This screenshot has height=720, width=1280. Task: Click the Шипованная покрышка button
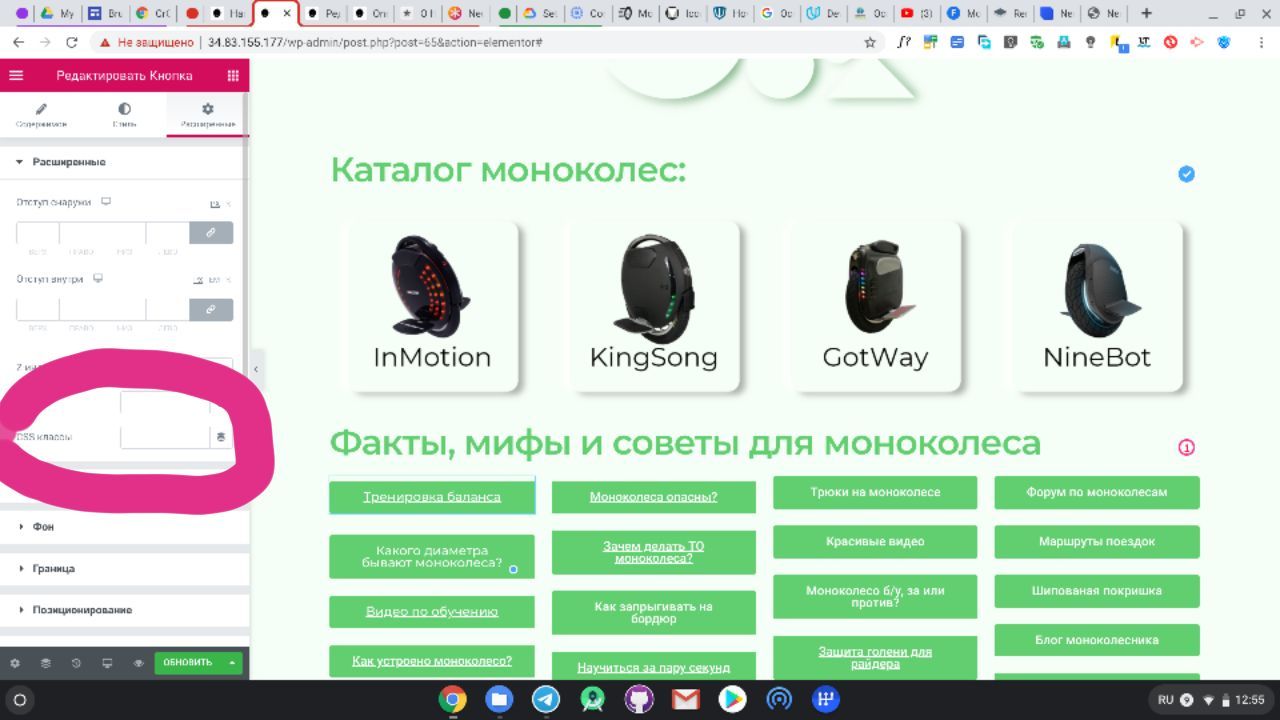(x=1097, y=590)
